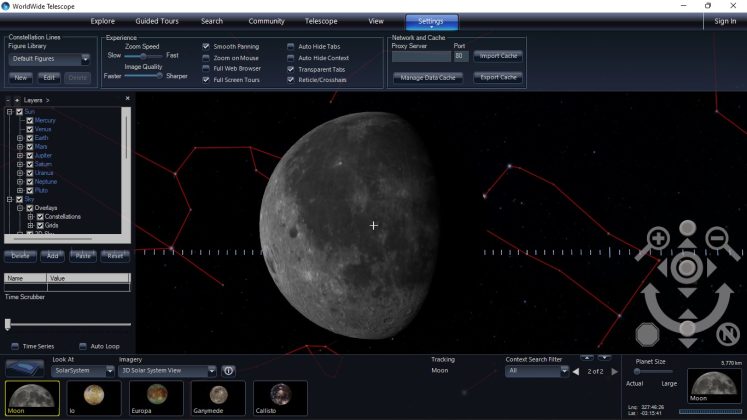The image size is (747, 420).
Task: Click Import Cache button
Action: [498, 56]
